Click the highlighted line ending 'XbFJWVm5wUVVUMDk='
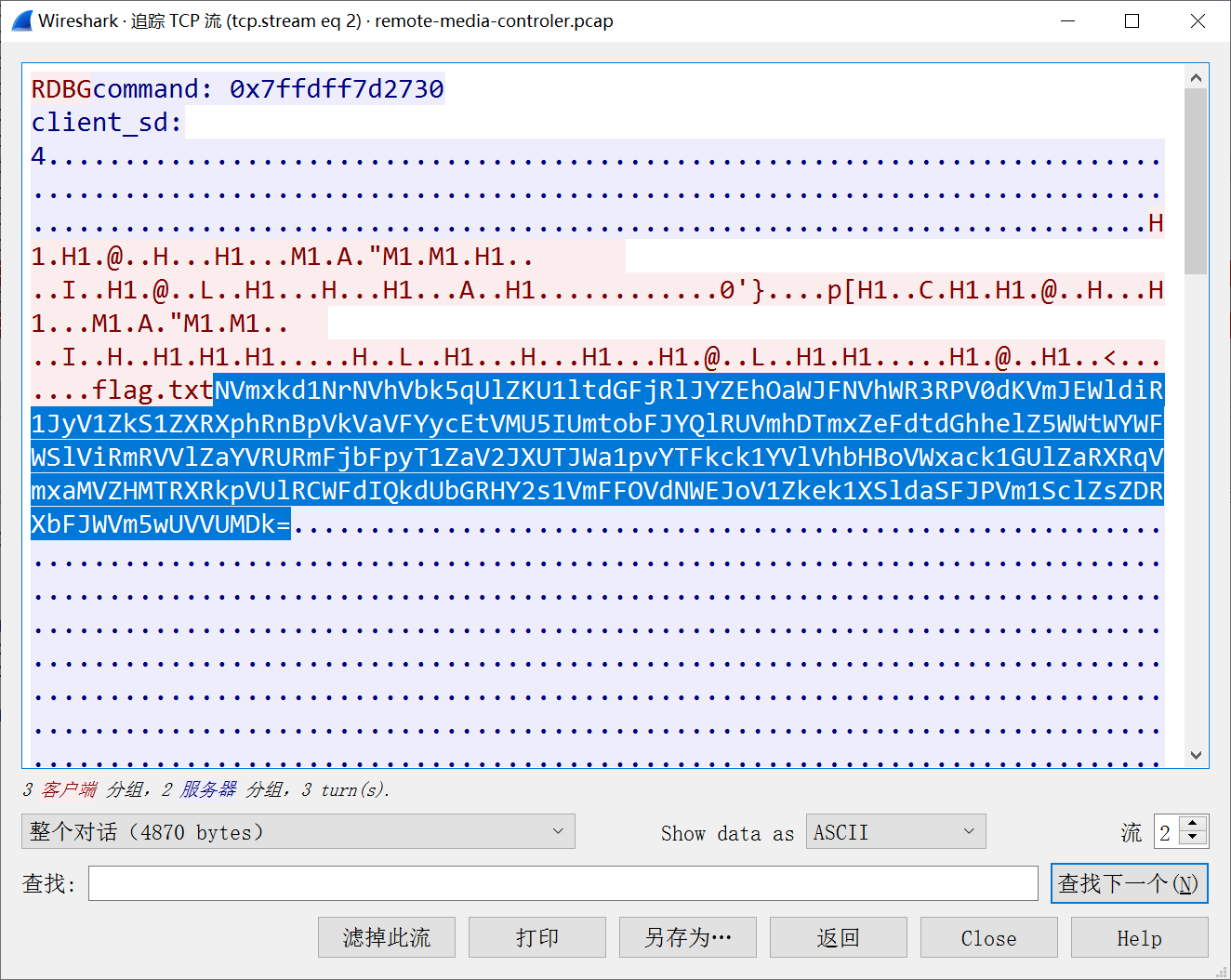1231x980 pixels. 161,524
